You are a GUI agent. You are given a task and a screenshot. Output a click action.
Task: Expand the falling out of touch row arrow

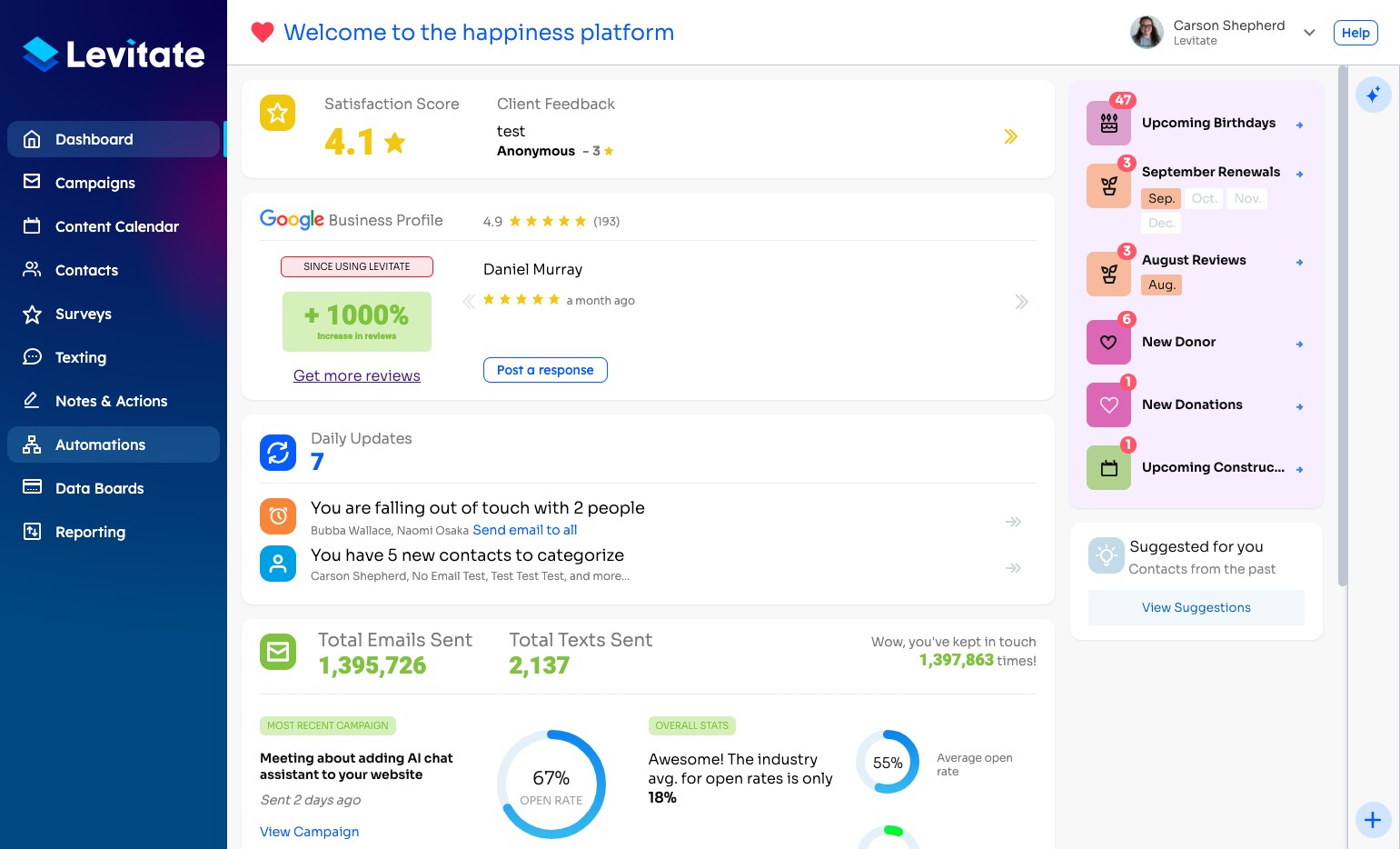point(1013,522)
